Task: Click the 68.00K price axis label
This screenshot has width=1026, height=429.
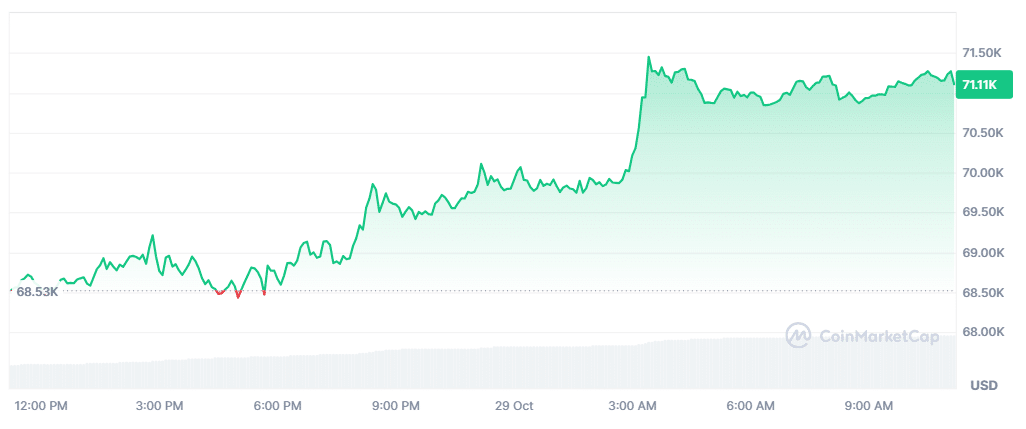Action: click(x=982, y=332)
